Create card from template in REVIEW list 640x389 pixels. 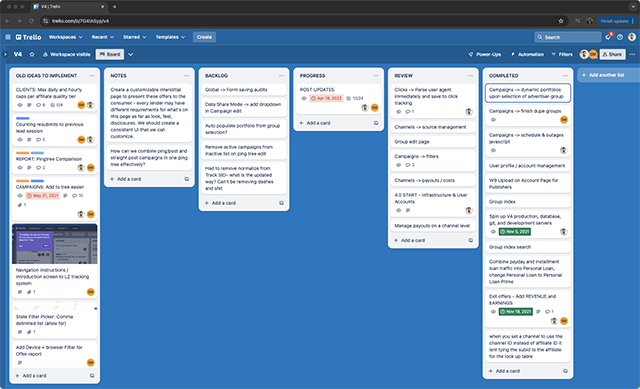coord(471,240)
